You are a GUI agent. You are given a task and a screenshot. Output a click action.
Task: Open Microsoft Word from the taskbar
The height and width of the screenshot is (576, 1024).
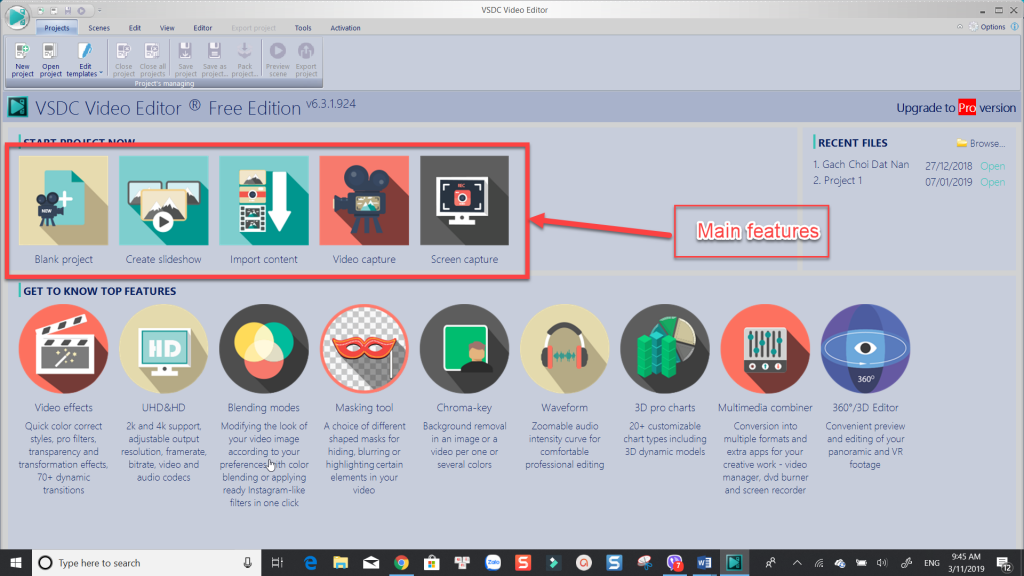click(x=704, y=562)
